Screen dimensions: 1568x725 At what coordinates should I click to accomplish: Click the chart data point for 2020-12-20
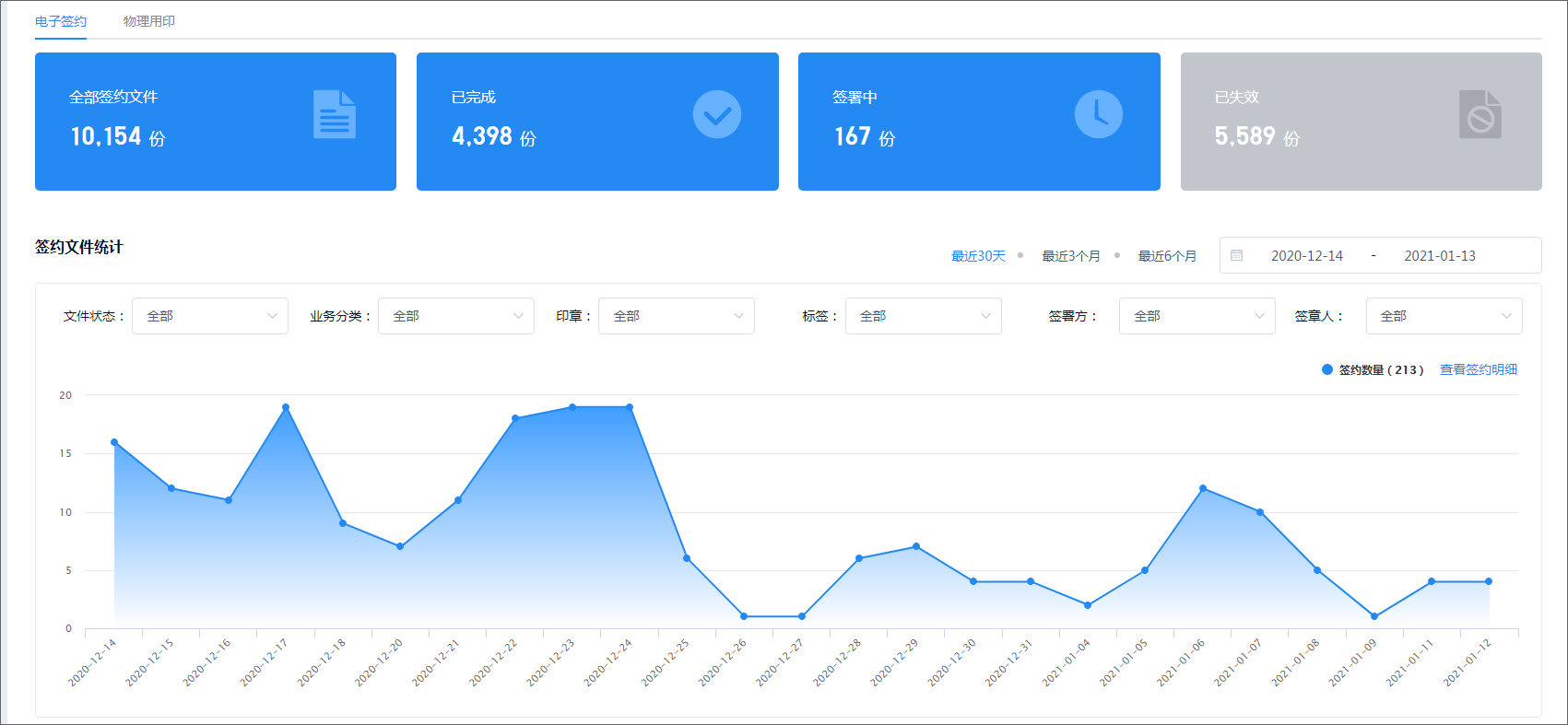[400, 546]
